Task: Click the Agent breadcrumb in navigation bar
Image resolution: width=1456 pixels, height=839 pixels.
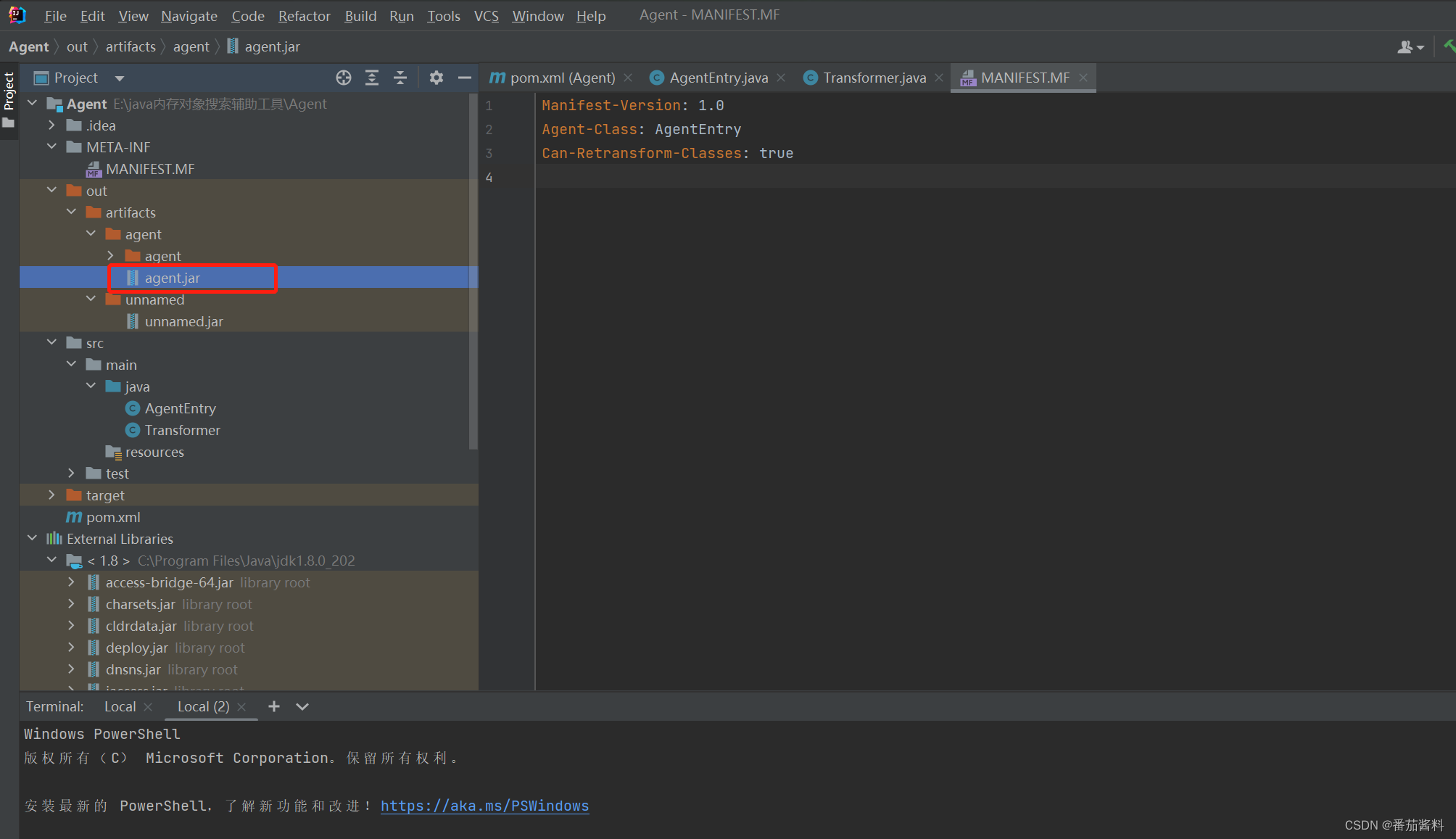Action: [29, 47]
